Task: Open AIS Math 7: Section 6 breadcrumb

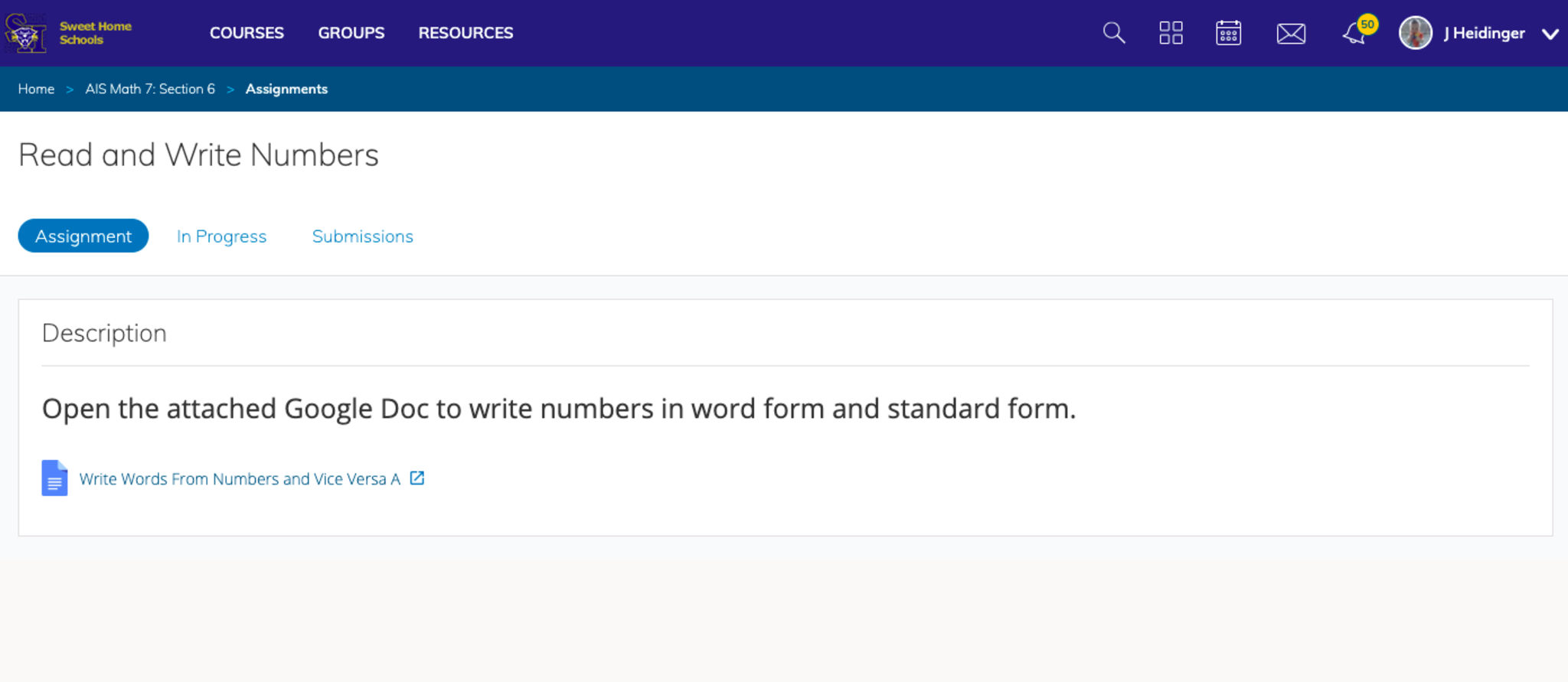Action: tap(150, 89)
